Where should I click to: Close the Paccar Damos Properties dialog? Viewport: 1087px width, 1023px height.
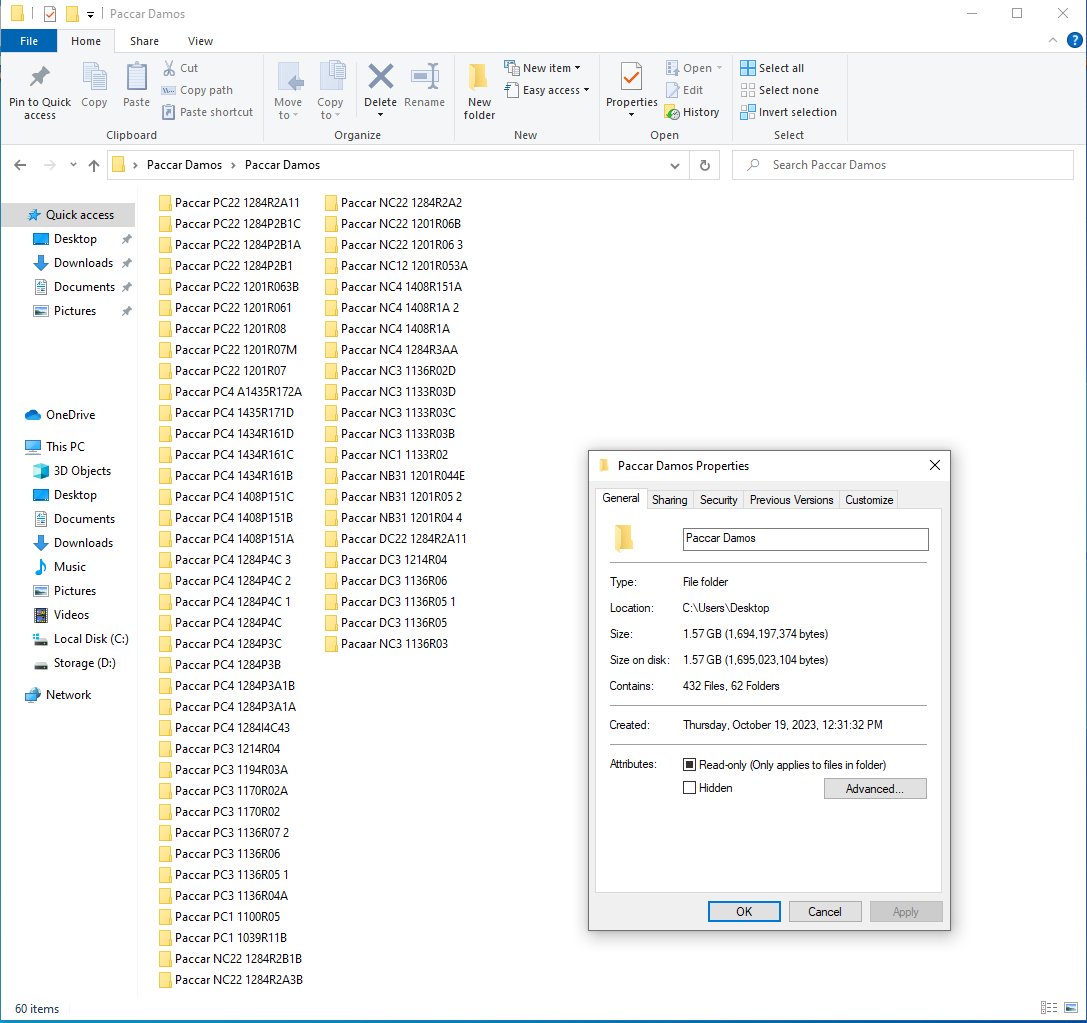[x=934, y=465]
